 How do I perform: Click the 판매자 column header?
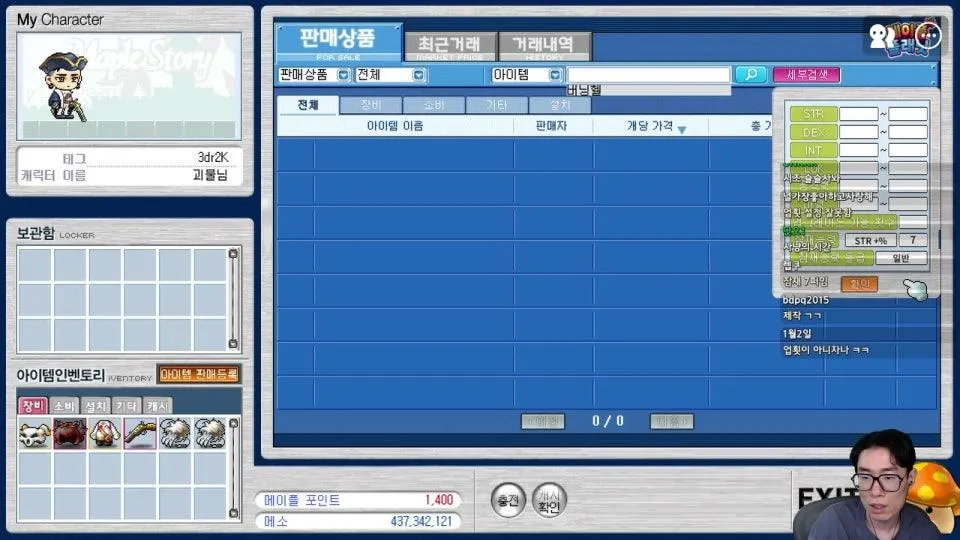point(551,126)
